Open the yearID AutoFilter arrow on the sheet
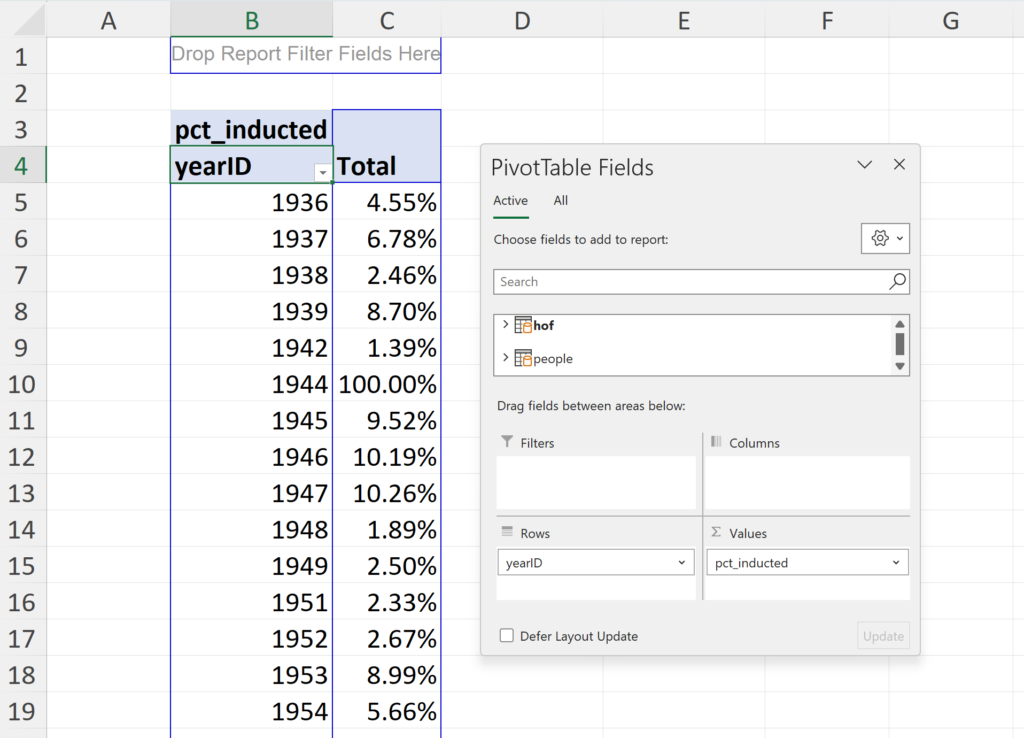This screenshot has height=738, width=1024. 322,172
